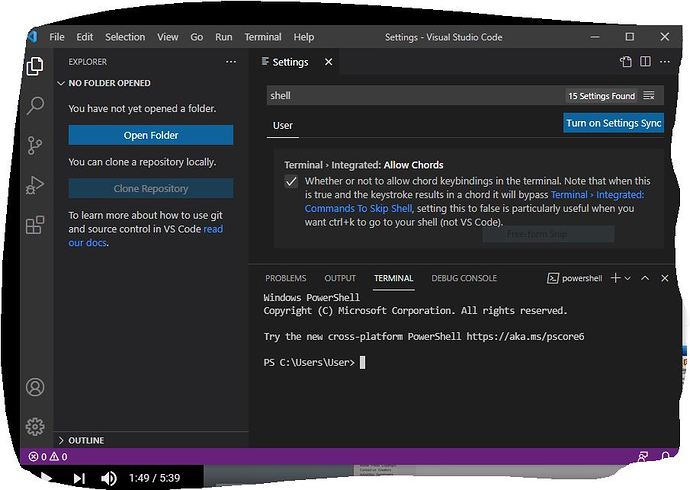Create a new terminal with plus icon
Image resolution: width=690 pixels, height=490 pixels.
click(616, 278)
